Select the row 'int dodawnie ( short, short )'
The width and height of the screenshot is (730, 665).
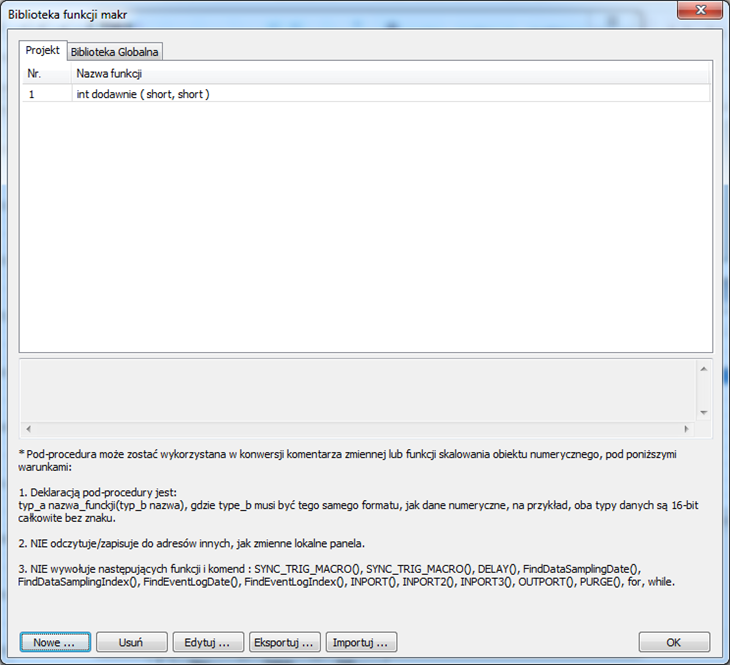pyautogui.click(x=366, y=94)
